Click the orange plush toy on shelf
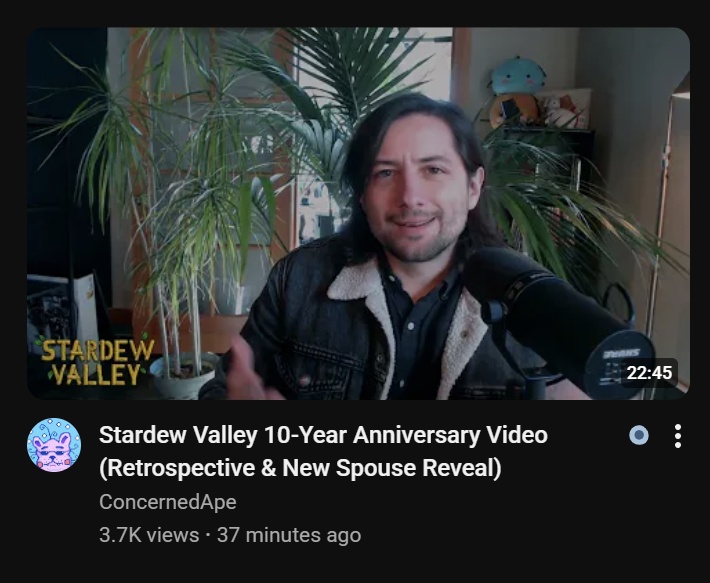This screenshot has width=710, height=583. [x=514, y=110]
